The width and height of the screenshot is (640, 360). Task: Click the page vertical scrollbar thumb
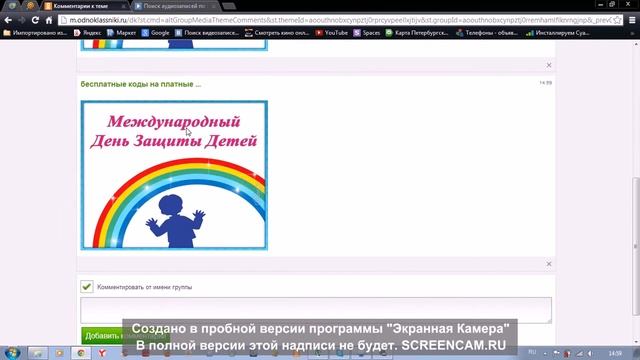(x=636, y=246)
